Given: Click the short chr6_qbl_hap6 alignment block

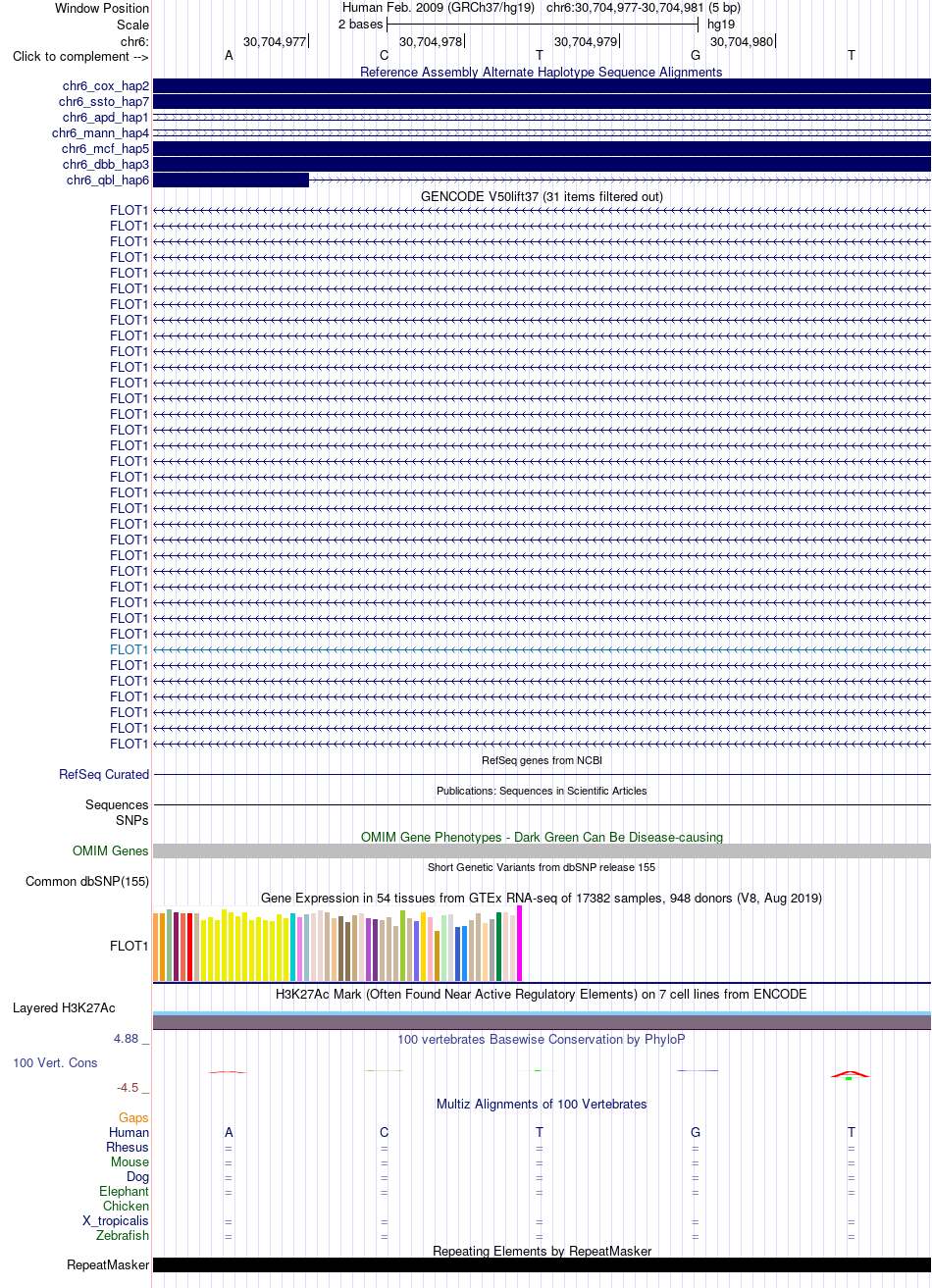Looking at the screenshot, I should tap(232, 180).
